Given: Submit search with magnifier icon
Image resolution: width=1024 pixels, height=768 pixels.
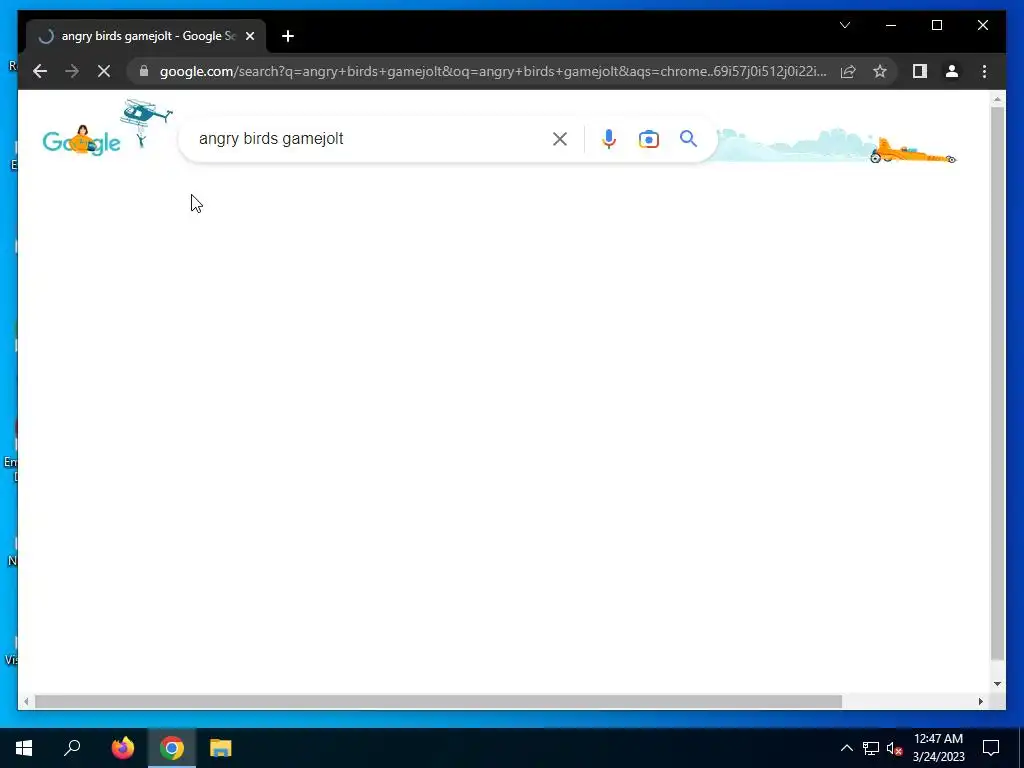Looking at the screenshot, I should coord(688,138).
